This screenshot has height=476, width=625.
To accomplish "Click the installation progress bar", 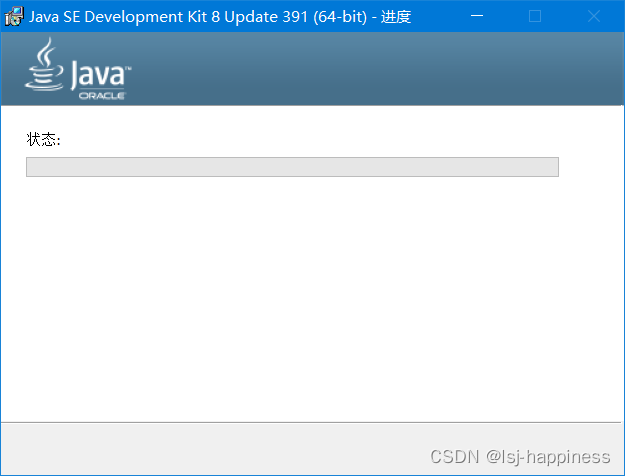I will (292, 167).
